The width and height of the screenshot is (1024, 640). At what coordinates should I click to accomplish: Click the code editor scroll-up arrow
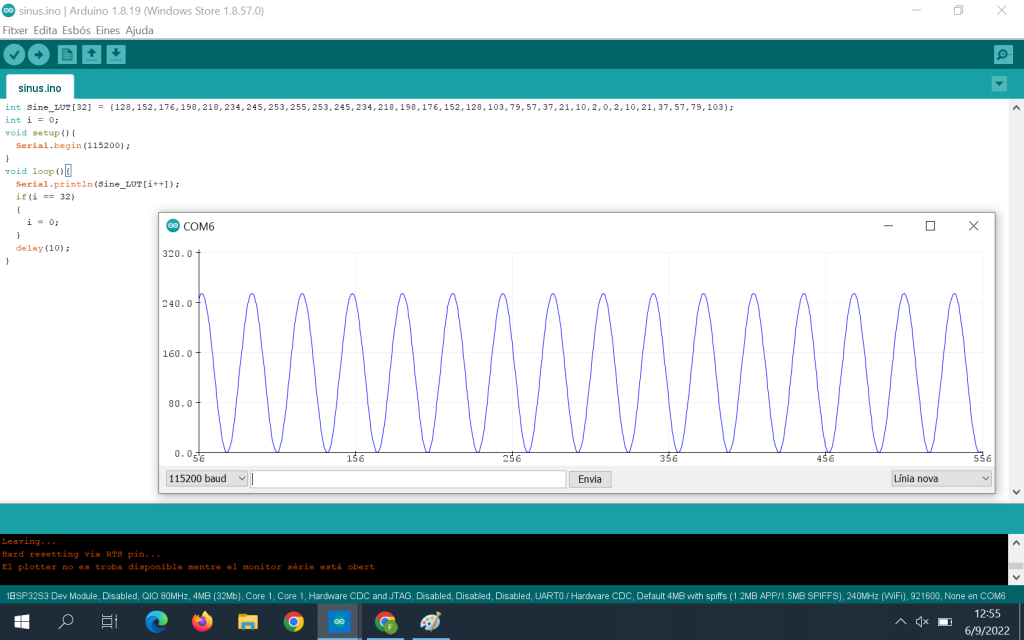coord(1015,106)
